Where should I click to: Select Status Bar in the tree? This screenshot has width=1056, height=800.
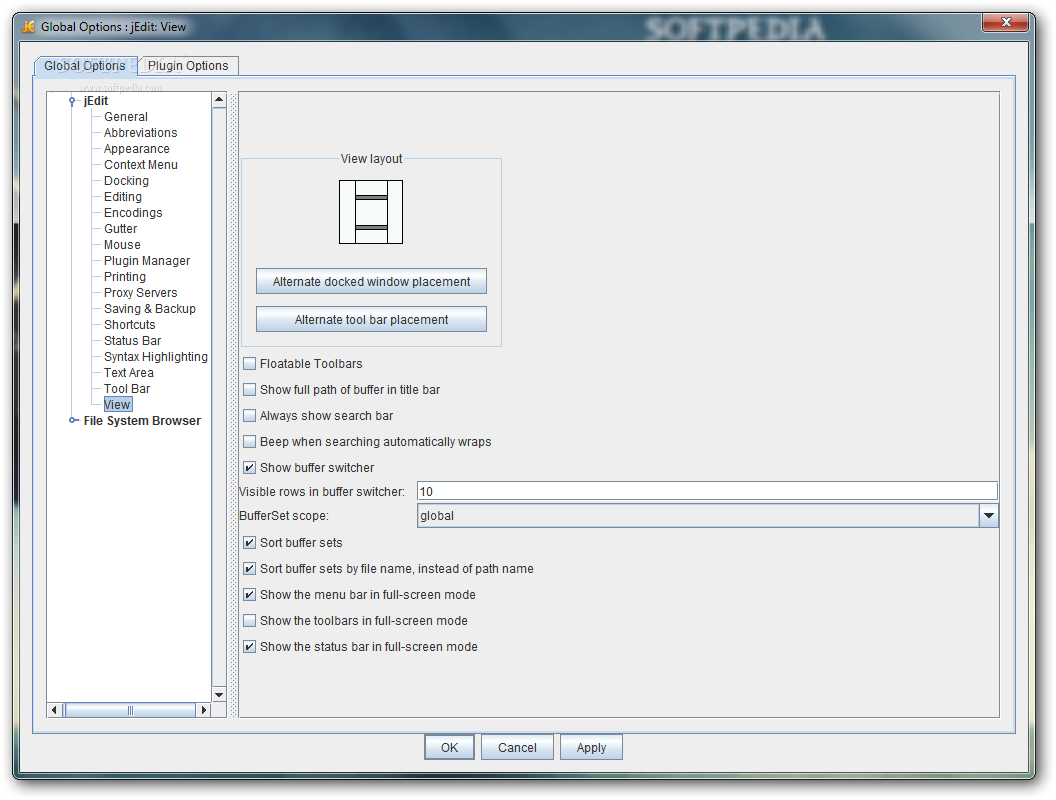132,341
